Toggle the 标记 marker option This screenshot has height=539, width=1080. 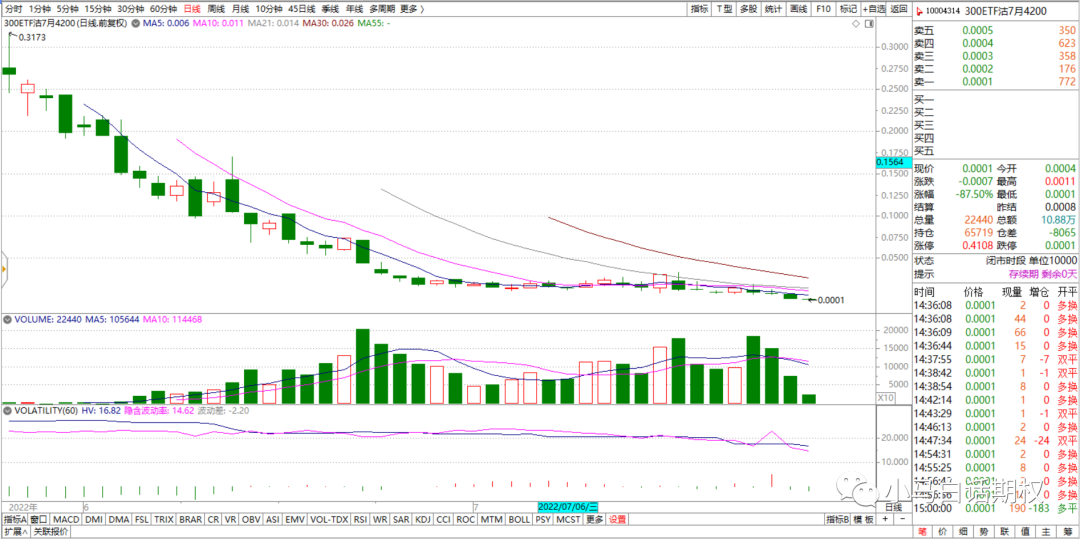848,8
